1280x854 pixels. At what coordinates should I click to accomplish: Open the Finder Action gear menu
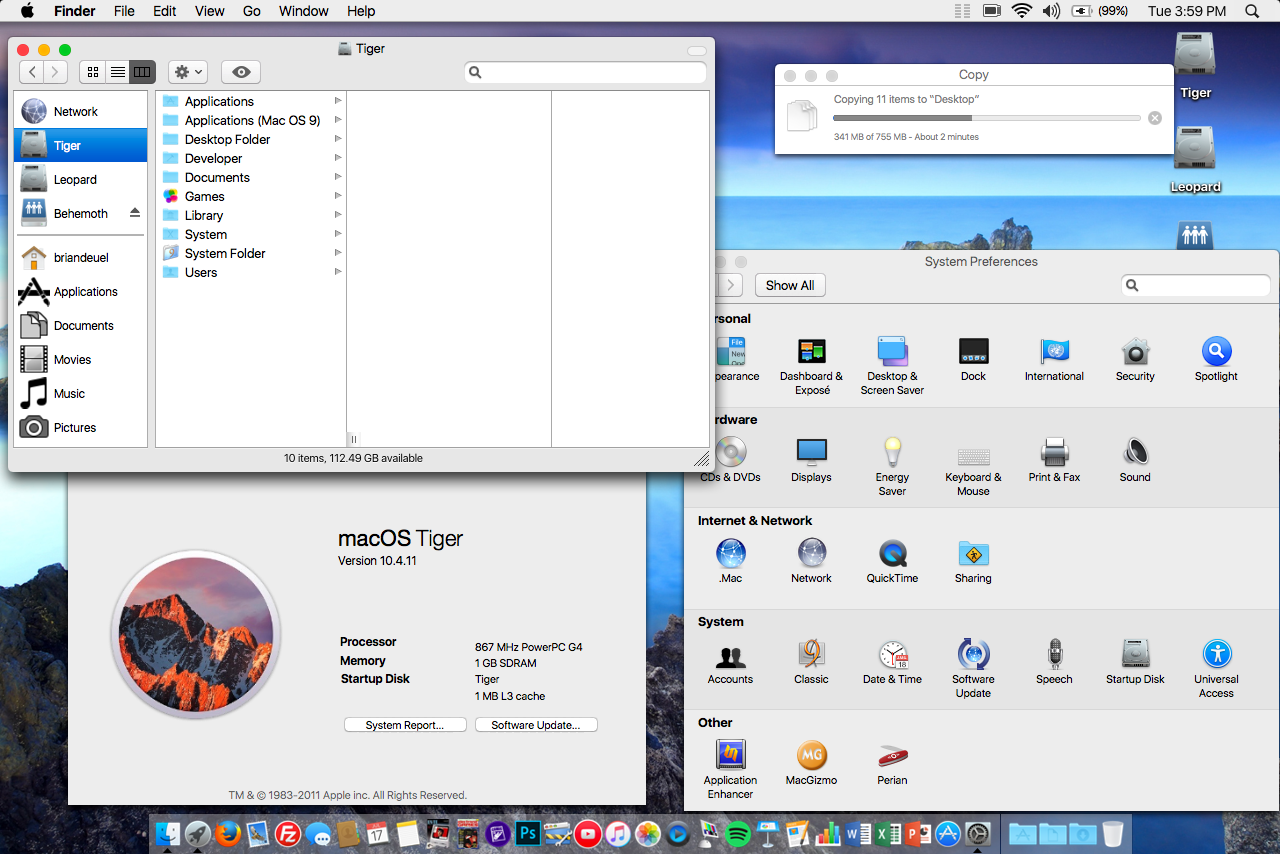187,72
